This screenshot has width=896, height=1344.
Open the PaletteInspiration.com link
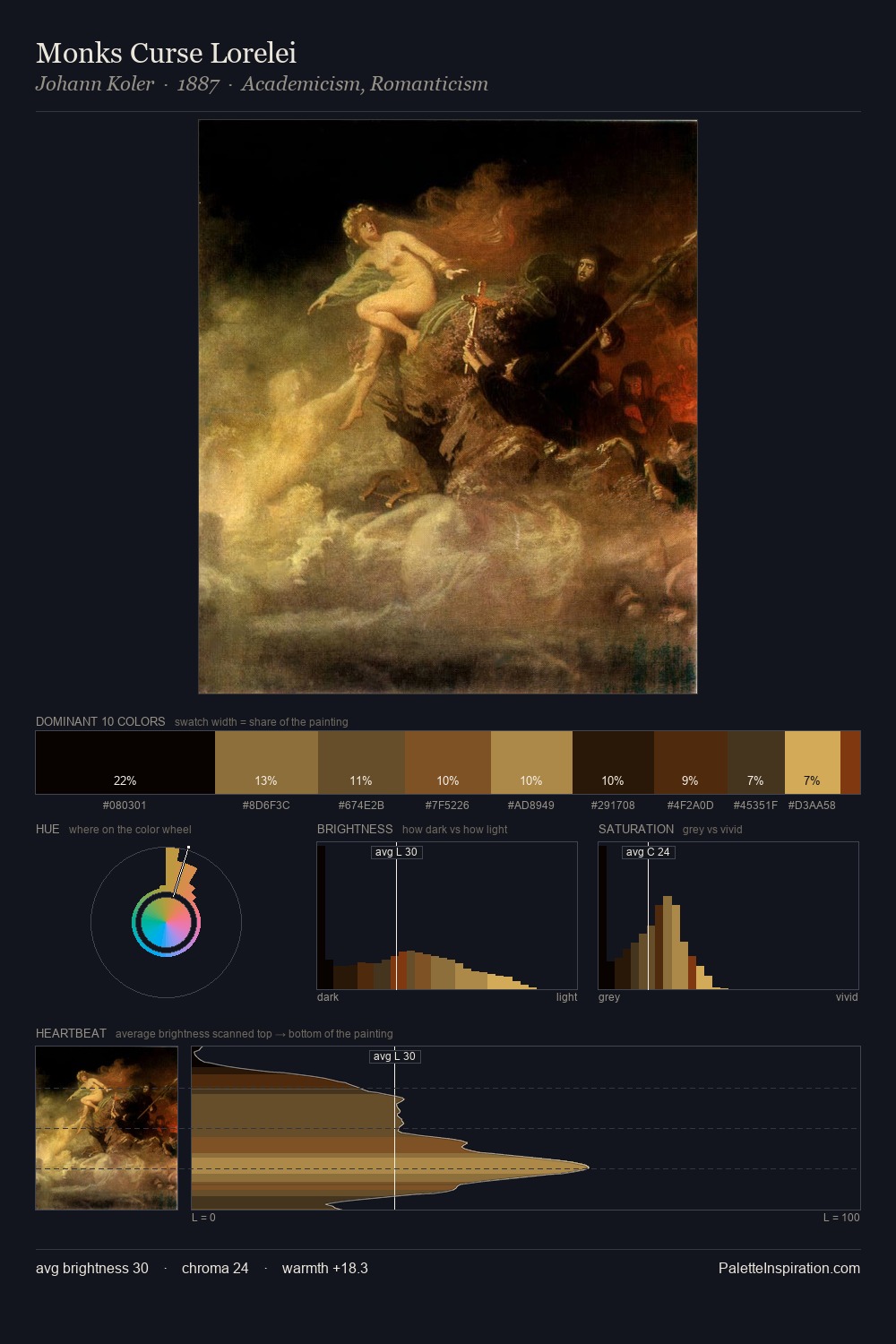(789, 1268)
